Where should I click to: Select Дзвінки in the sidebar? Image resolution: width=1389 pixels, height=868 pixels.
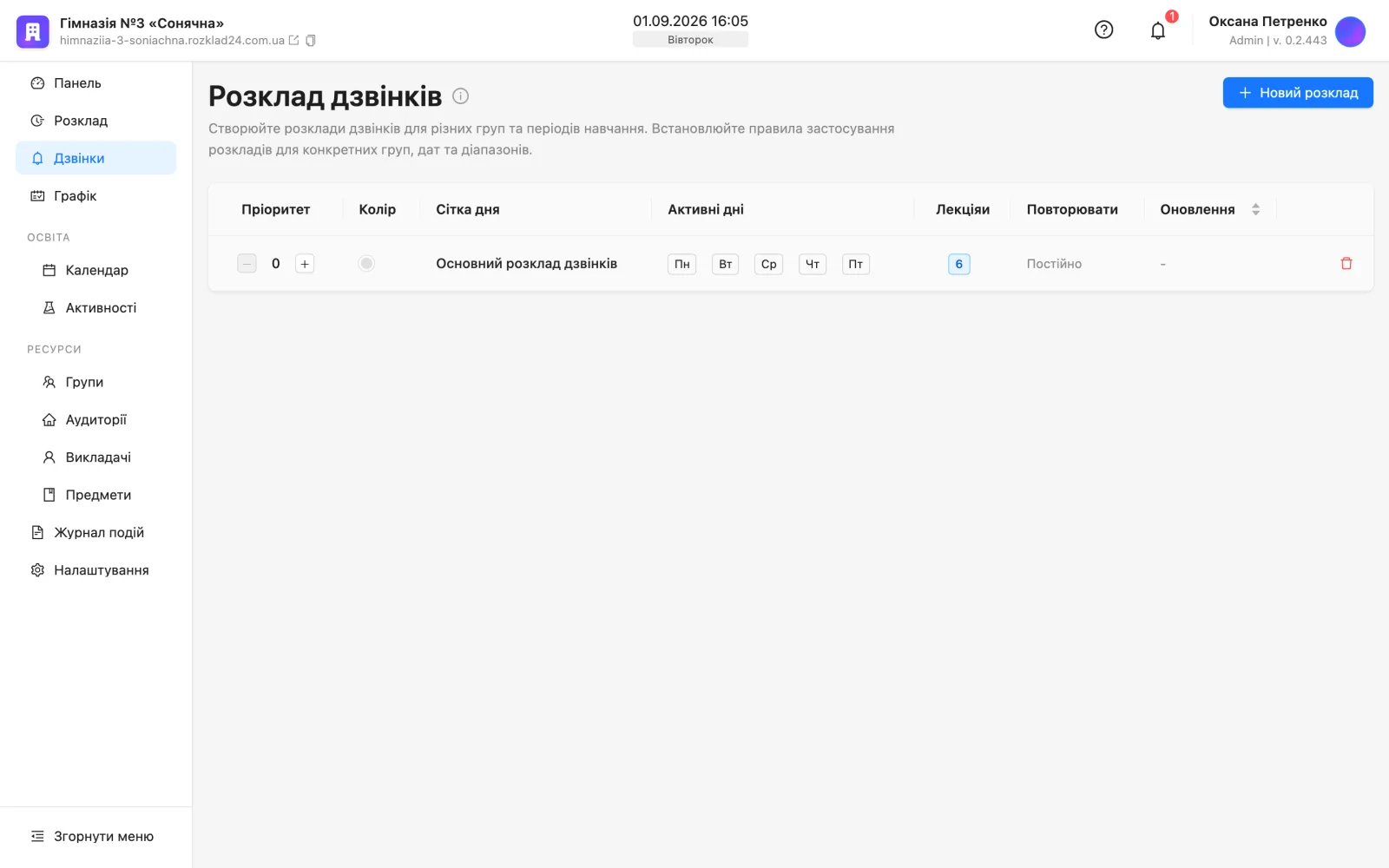click(x=95, y=158)
